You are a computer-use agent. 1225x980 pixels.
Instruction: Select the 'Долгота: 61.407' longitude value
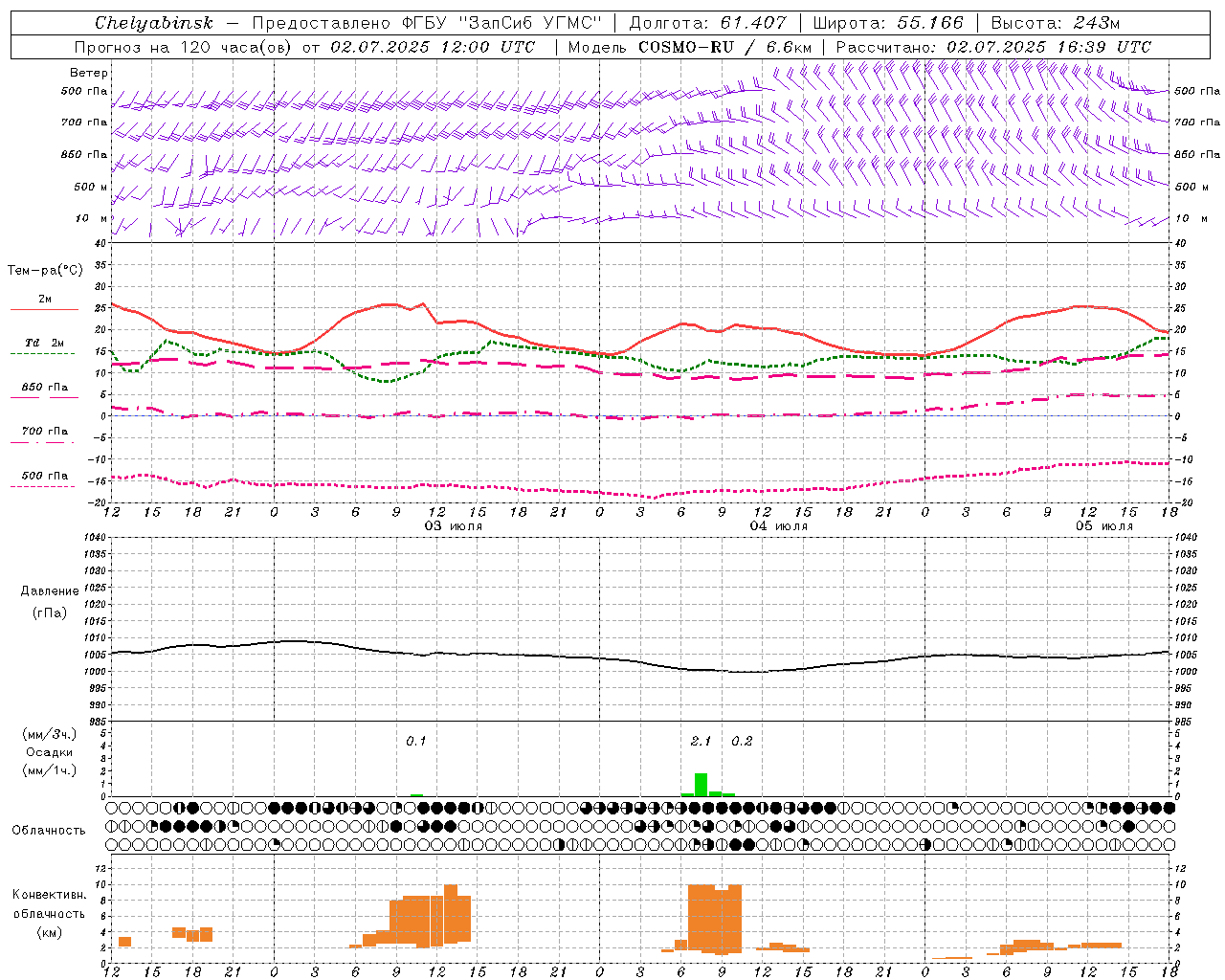[707, 23]
